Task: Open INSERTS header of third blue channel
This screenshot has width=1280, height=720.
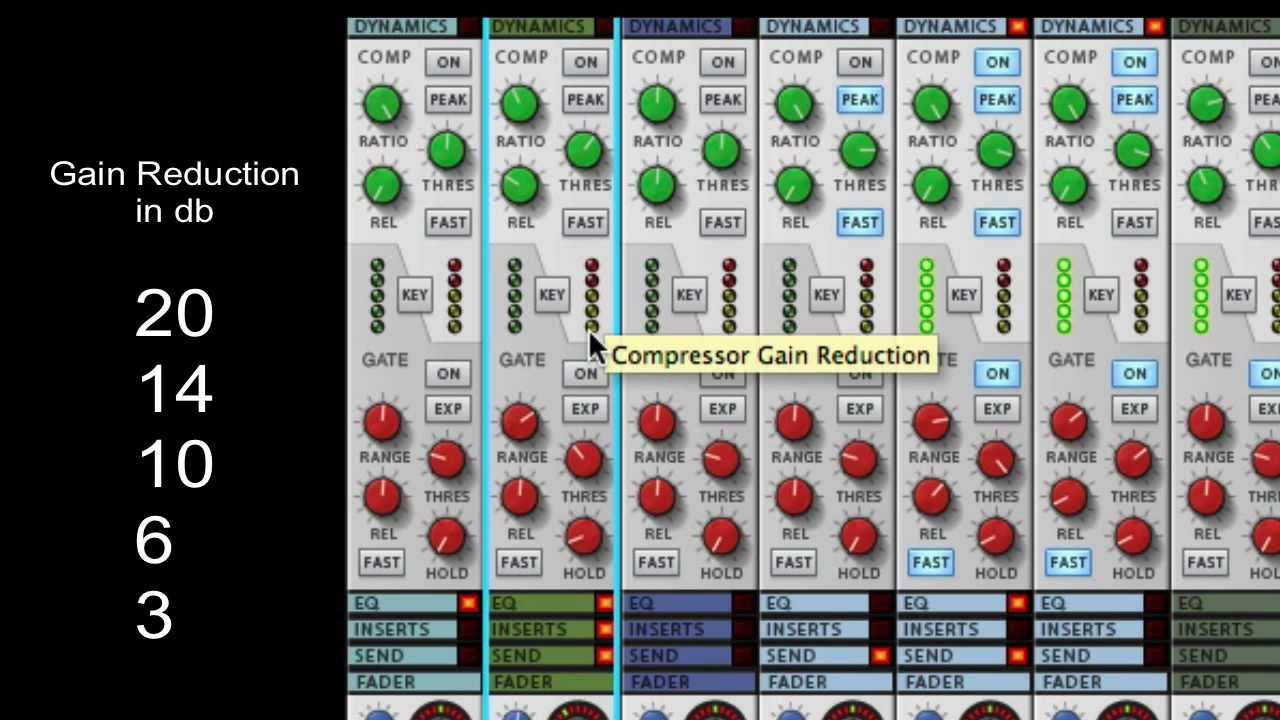Action: click(x=678, y=630)
